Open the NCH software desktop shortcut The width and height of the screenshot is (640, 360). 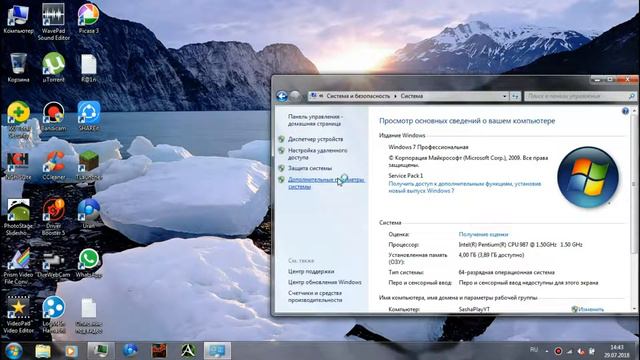tap(18, 165)
